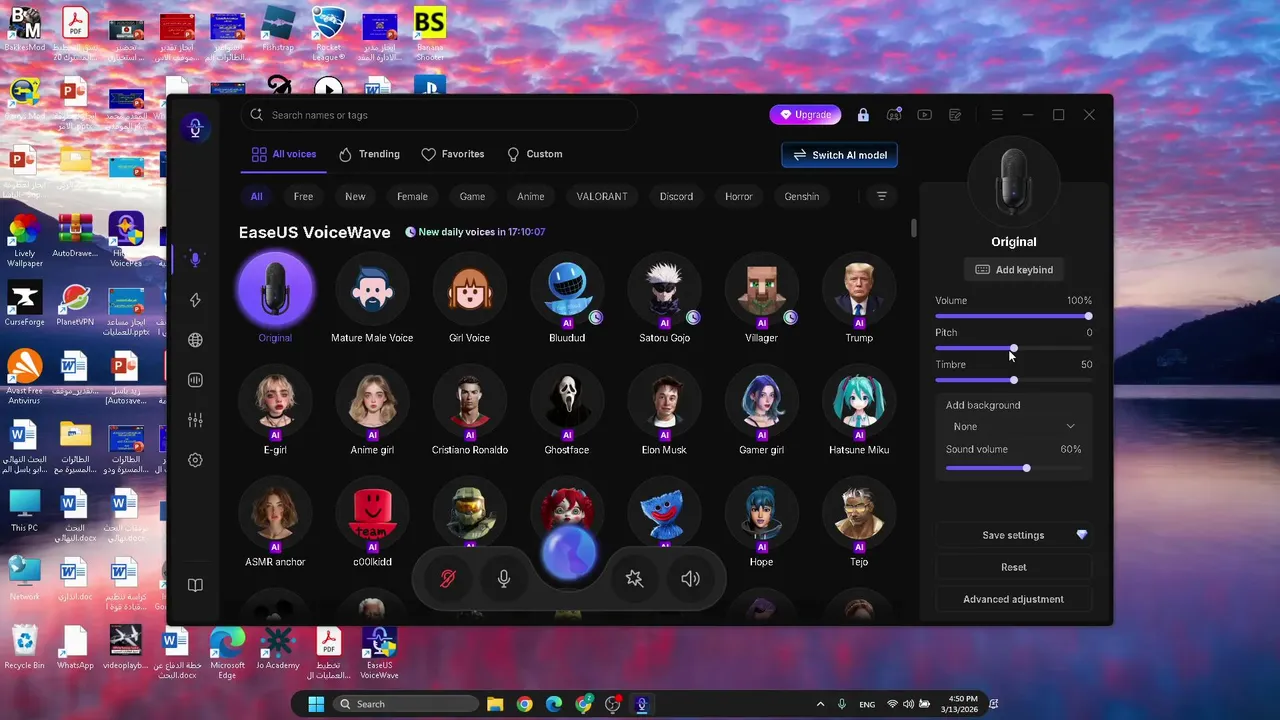The image size is (1280, 720).
Task: Expand the taskbar hidden icons chevron
Action: [821, 704]
